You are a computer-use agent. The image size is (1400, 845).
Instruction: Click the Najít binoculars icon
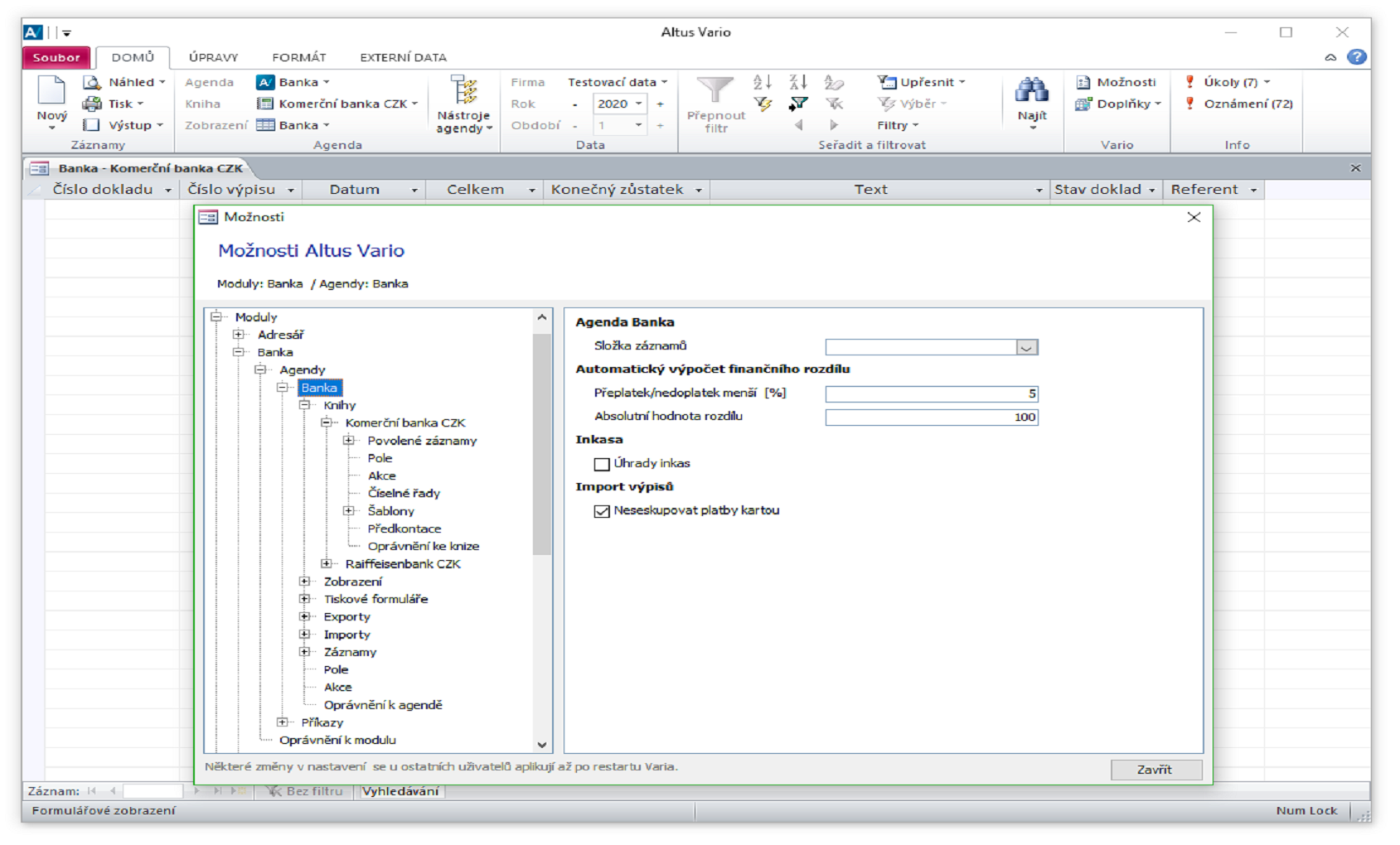pos(1032,90)
